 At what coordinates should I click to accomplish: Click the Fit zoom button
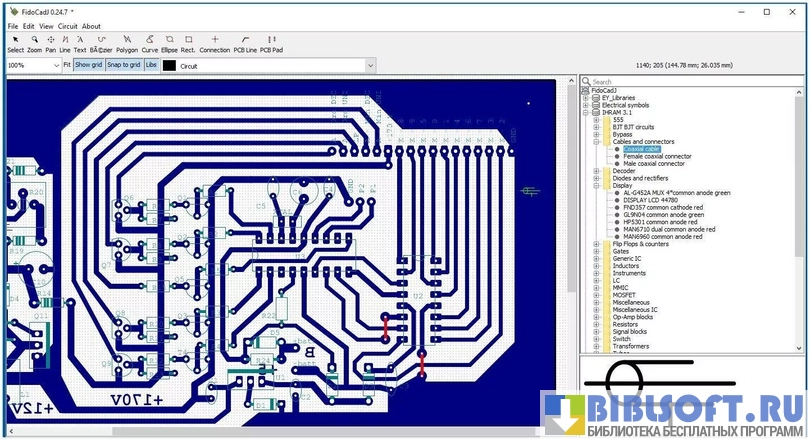[67, 65]
